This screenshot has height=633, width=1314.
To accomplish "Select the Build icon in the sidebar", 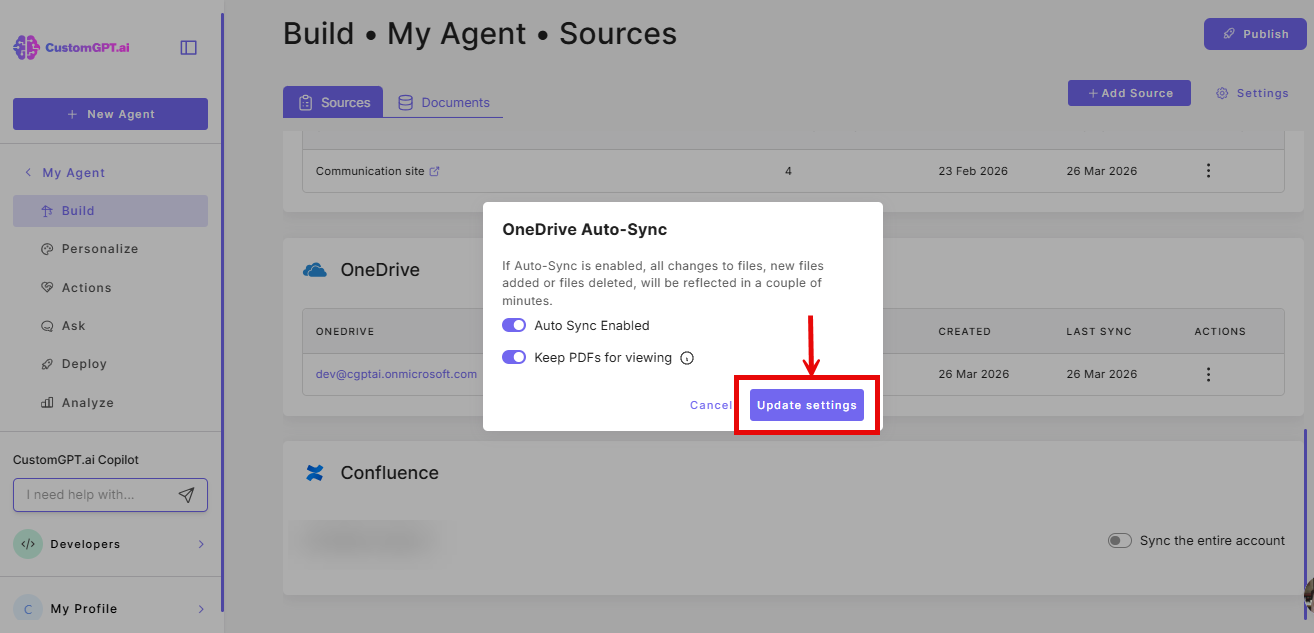I will tap(46, 210).
